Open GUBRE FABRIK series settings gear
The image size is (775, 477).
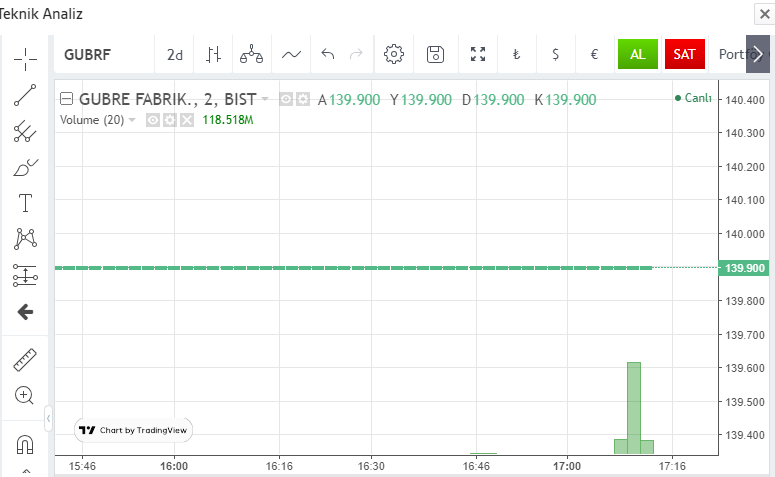[302, 99]
